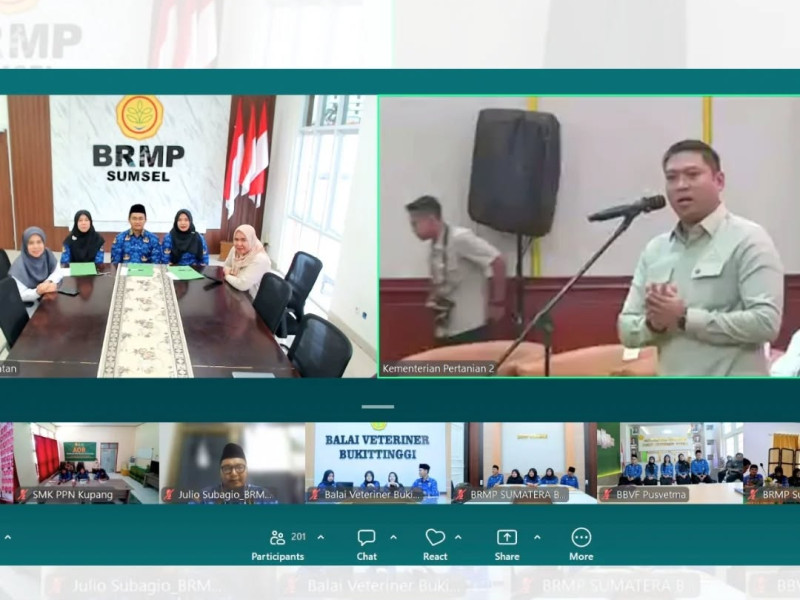Image resolution: width=800 pixels, height=600 pixels.
Task: Select the BRMP SUMSEL main video tile
Action: pos(188,236)
